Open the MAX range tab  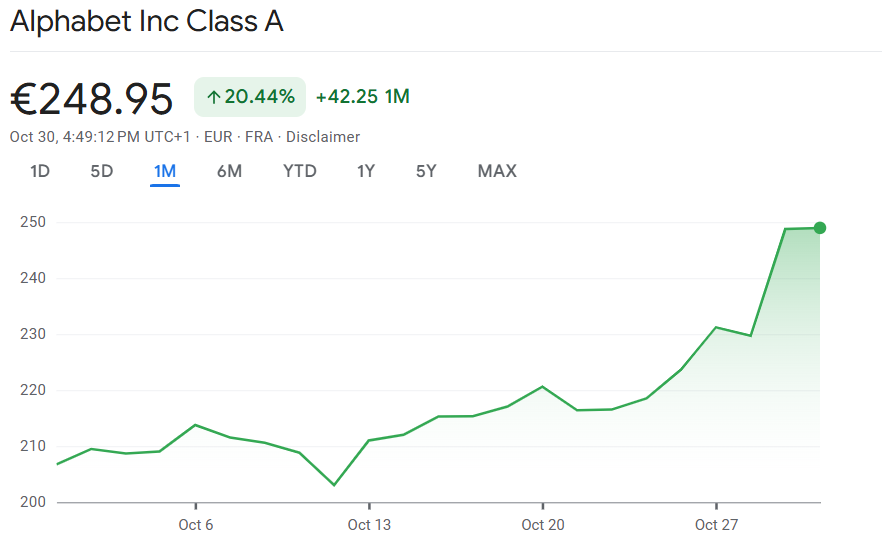pyautogui.click(x=497, y=171)
